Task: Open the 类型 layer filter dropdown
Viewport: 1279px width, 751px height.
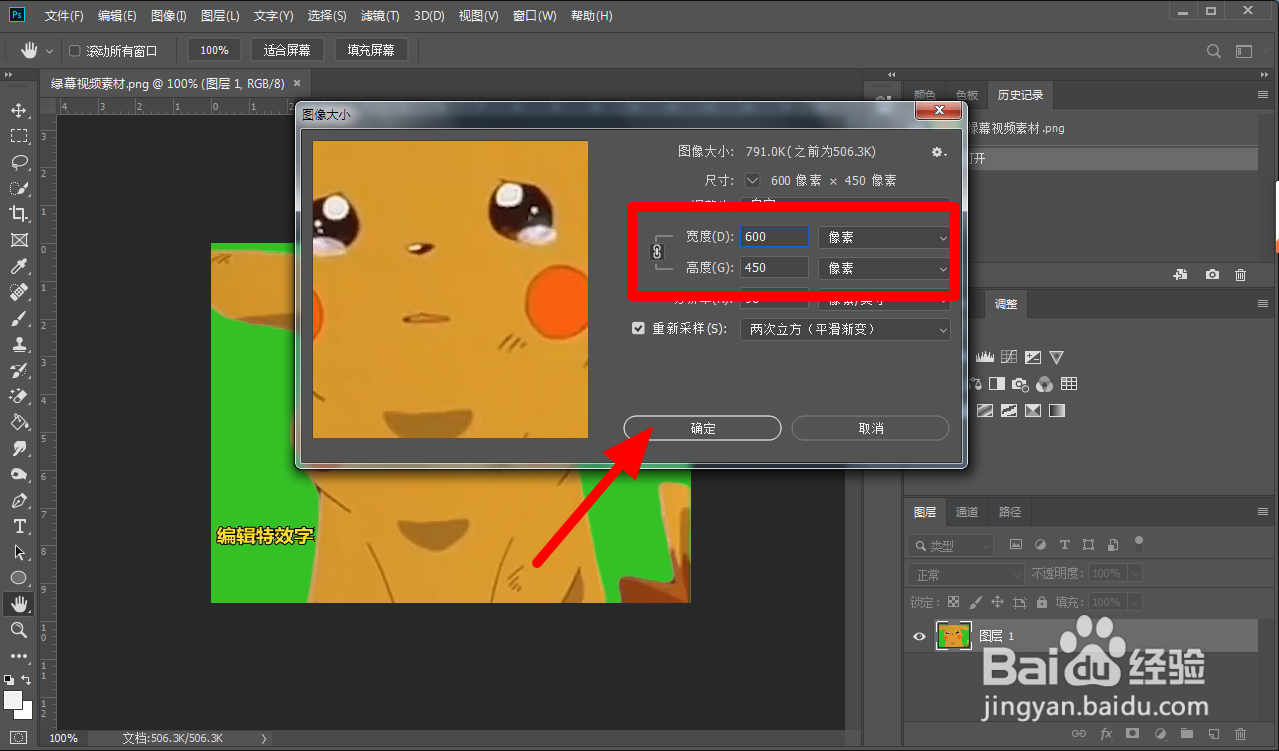Action: [x=950, y=545]
